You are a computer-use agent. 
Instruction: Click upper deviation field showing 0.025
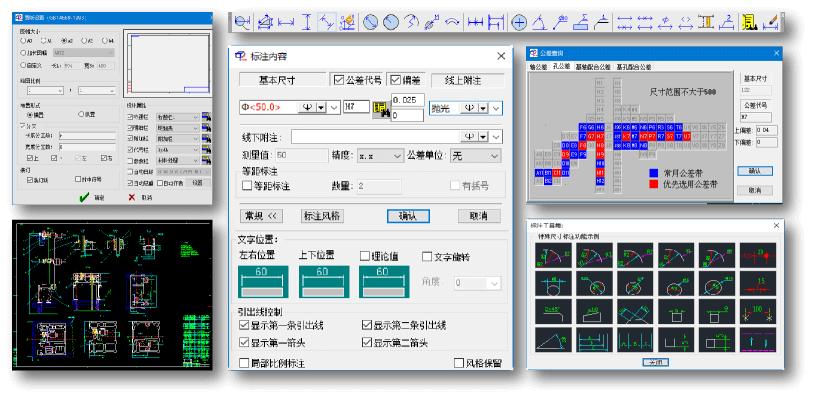tap(408, 99)
